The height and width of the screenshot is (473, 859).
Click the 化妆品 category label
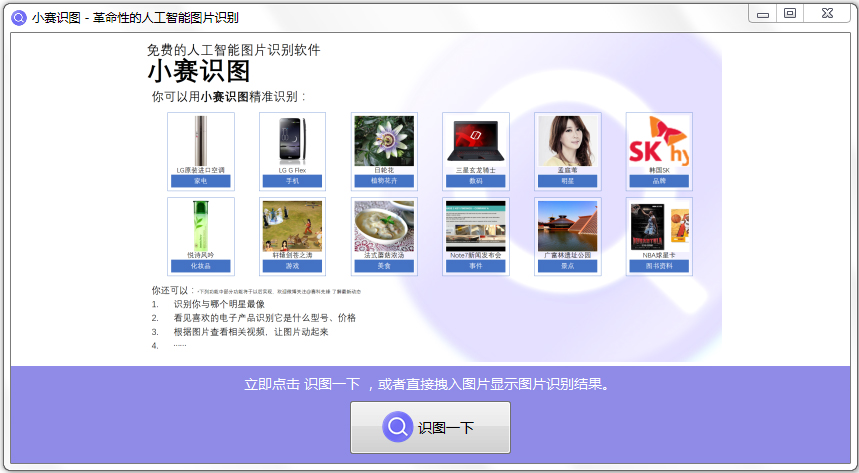click(x=201, y=266)
